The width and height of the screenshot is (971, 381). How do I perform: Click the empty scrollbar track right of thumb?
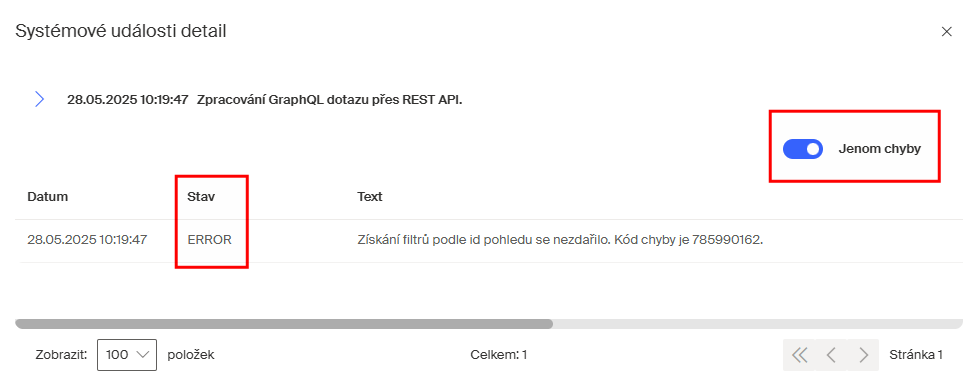pos(758,323)
